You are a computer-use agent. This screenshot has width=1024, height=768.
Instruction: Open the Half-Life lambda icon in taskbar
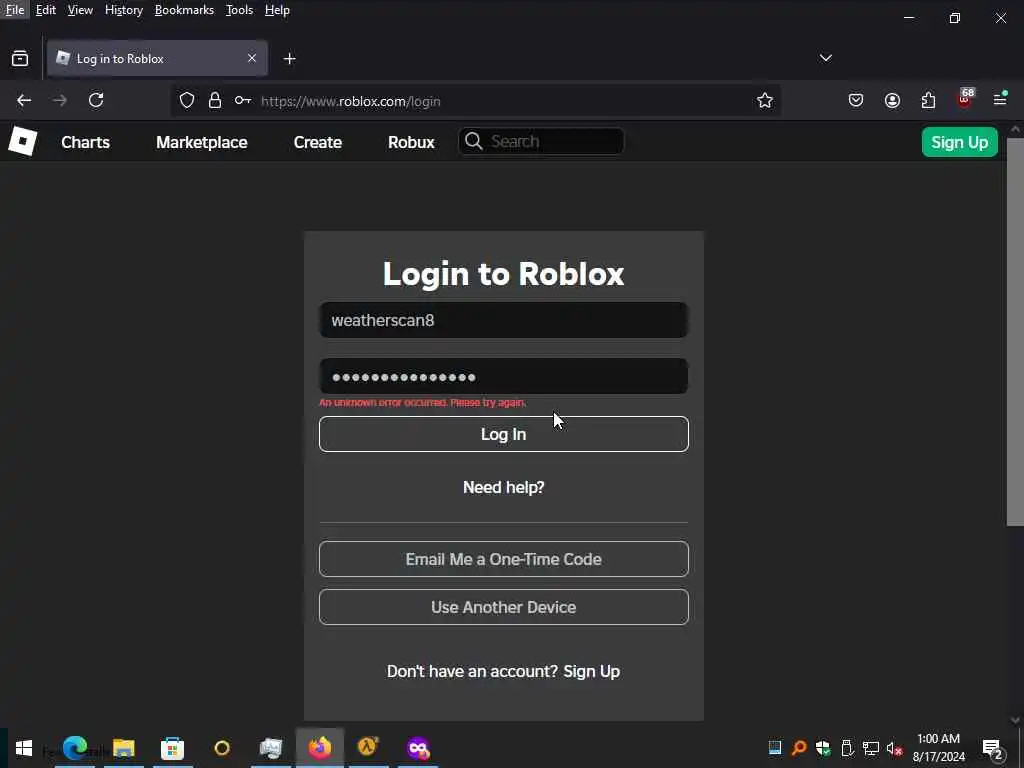tap(368, 746)
